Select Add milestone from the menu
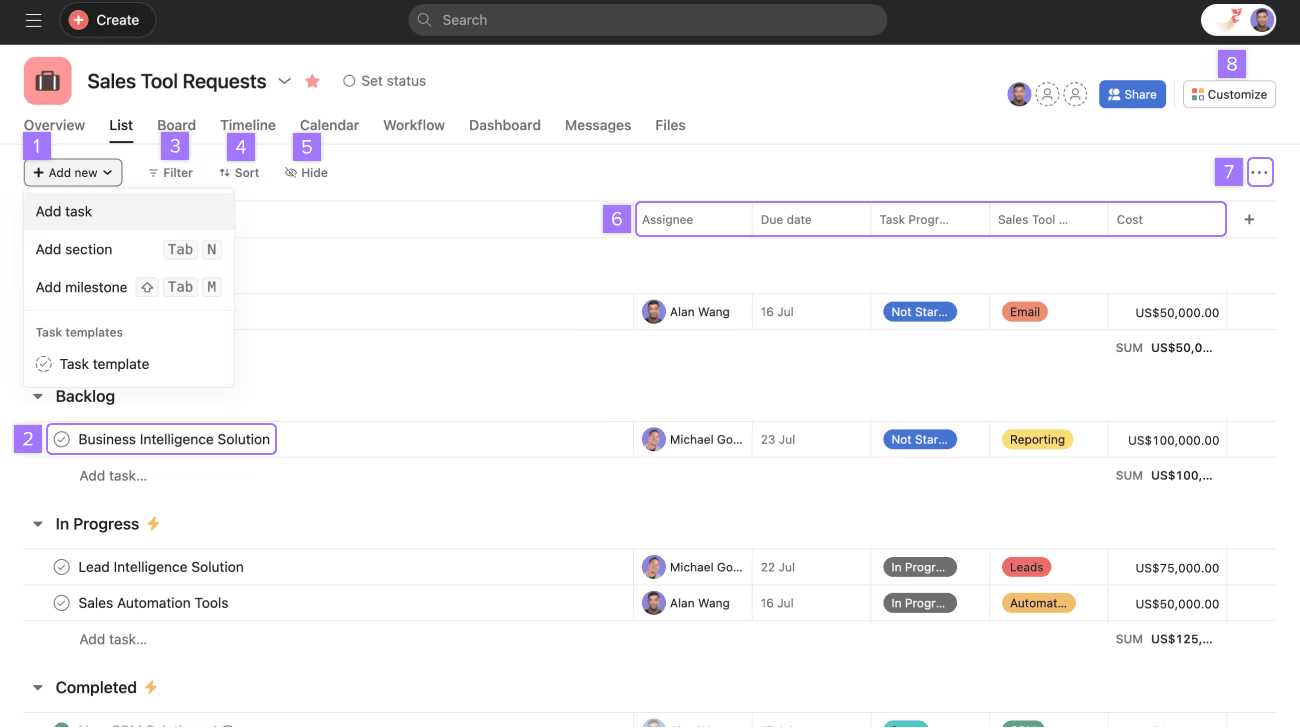 [x=82, y=287]
